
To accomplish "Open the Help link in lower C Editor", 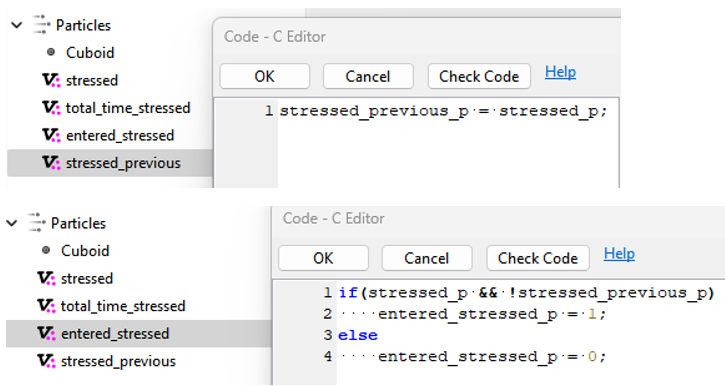I will (619, 254).
